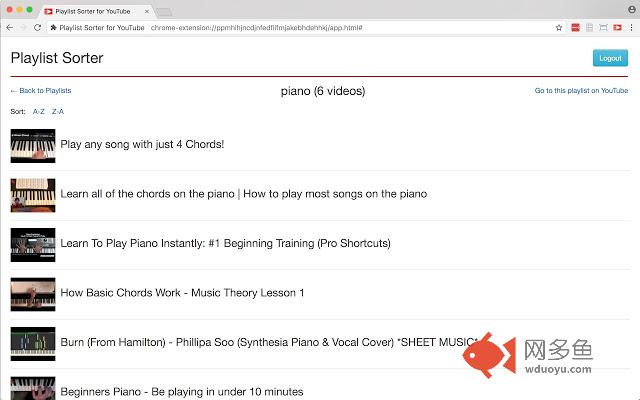This screenshot has height=400, width=640.
Task: Click thumbnail for How Basic Chords Work video
Action: [33, 294]
